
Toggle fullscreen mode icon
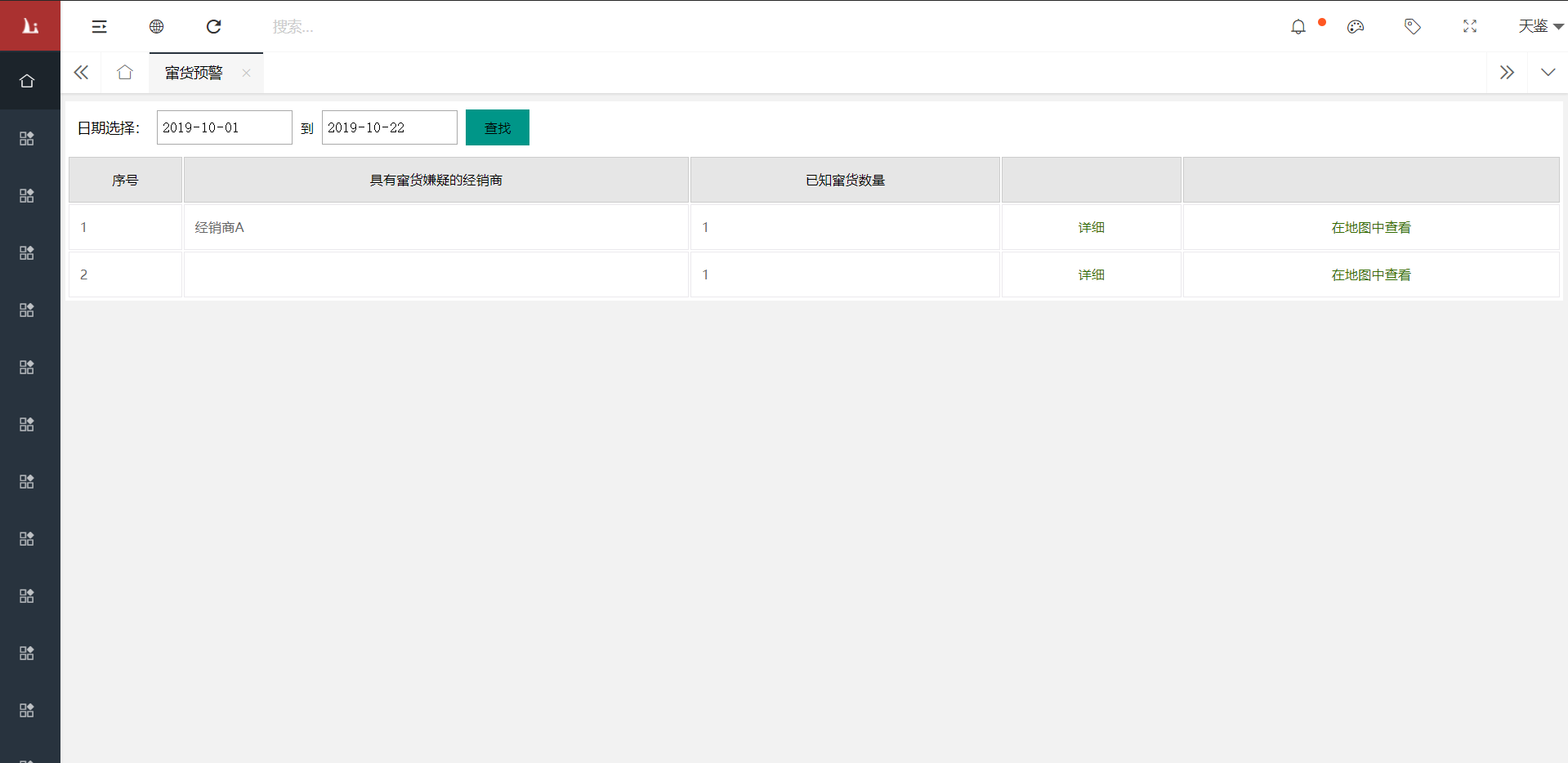pyautogui.click(x=1470, y=27)
